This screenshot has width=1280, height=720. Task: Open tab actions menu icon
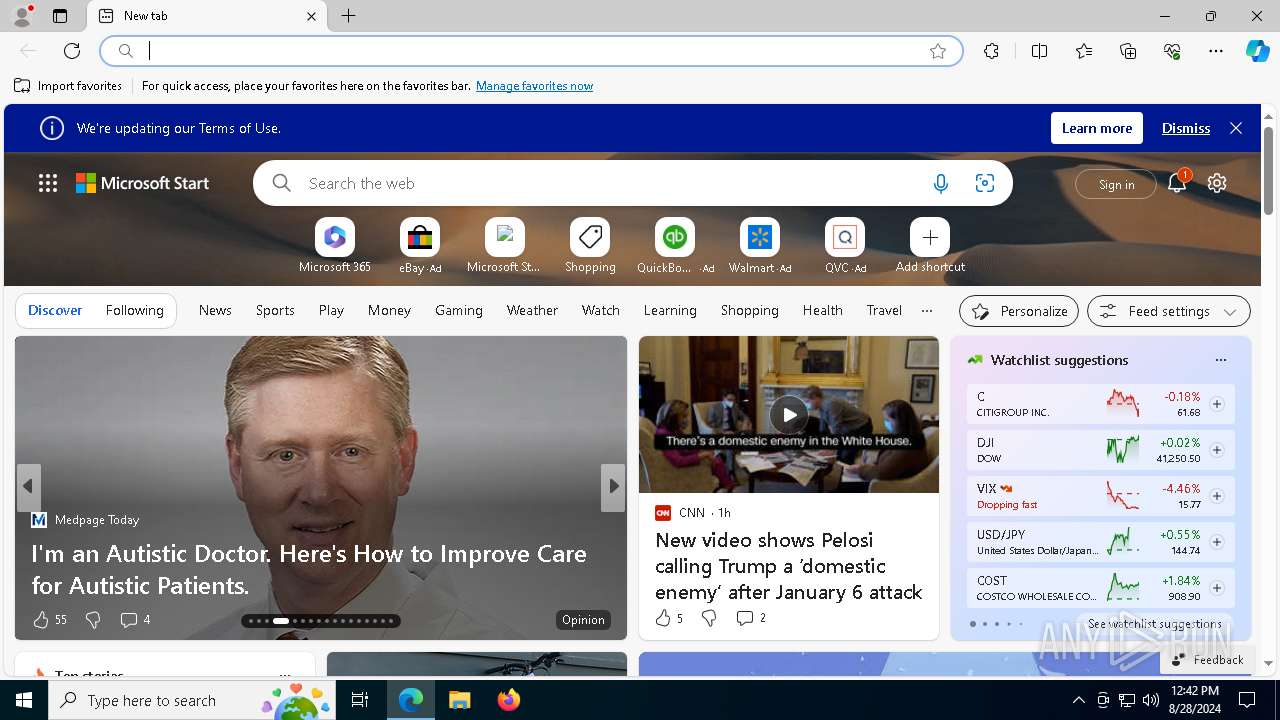point(60,16)
